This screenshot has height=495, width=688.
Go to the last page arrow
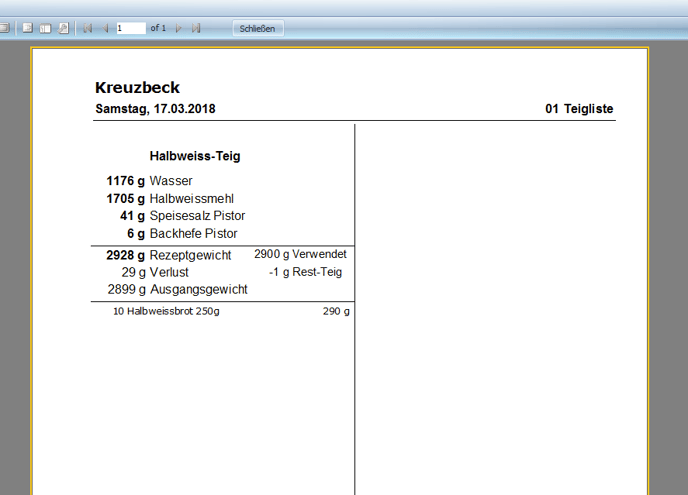196,28
